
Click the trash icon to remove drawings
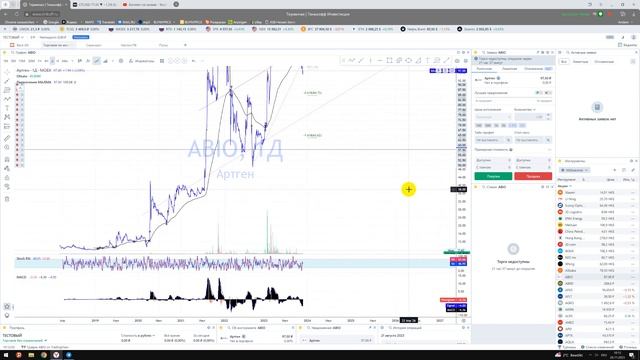click(7, 199)
